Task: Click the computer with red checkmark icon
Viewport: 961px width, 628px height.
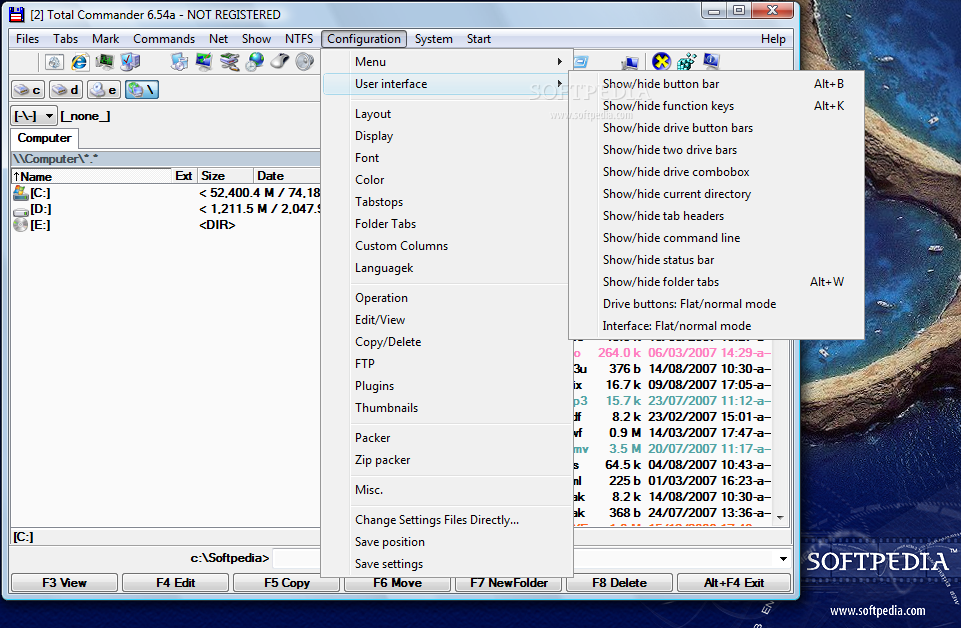Action: (130, 62)
